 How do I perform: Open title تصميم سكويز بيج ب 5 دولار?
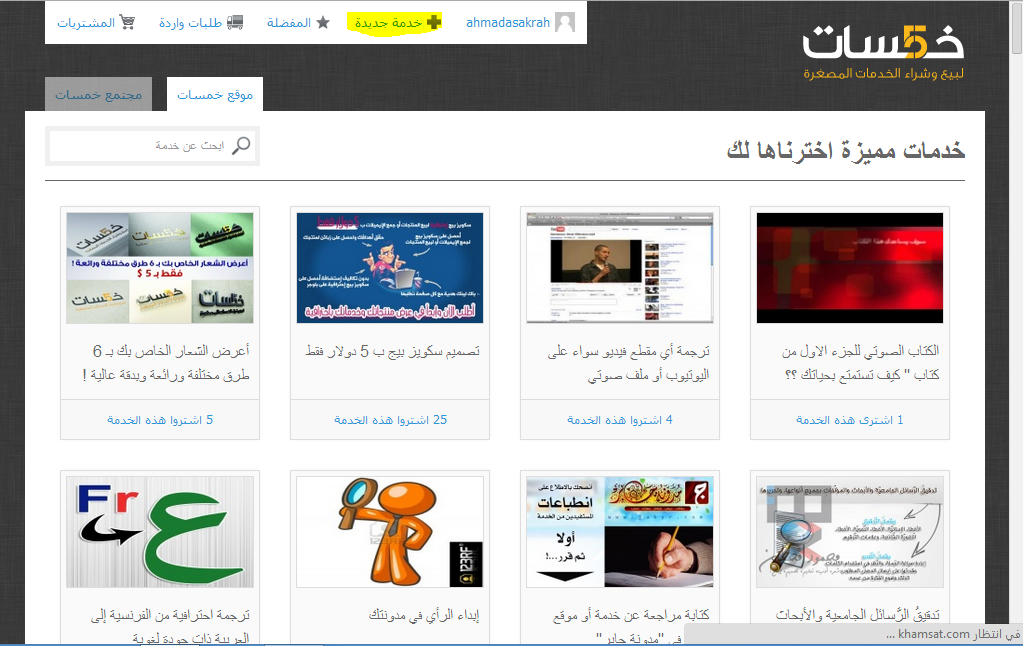click(x=393, y=351)
